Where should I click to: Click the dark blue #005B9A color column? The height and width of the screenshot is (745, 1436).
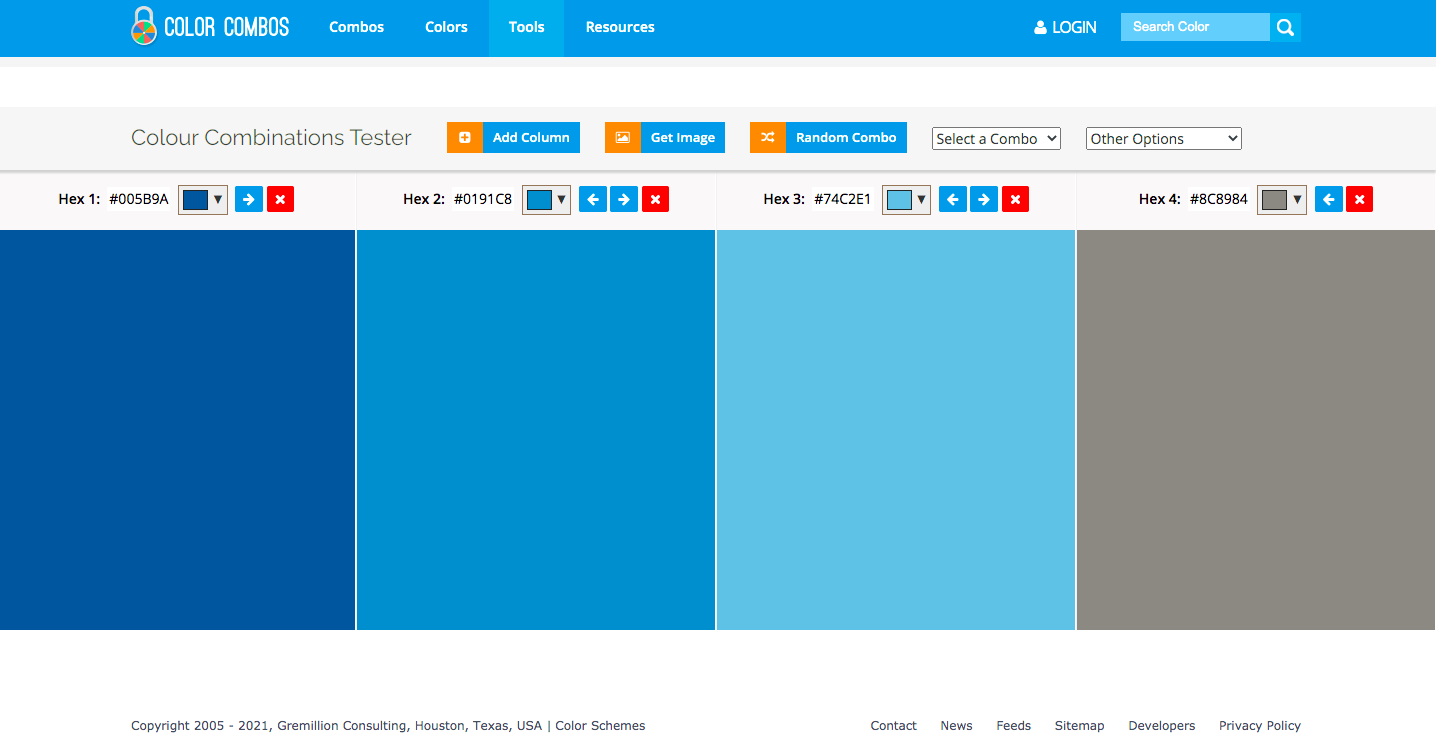coord(177,430)
